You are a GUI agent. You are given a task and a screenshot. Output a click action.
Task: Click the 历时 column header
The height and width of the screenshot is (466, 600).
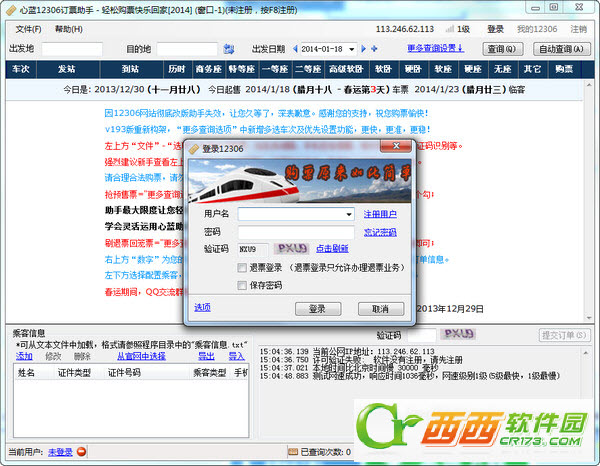pos(178,69)
